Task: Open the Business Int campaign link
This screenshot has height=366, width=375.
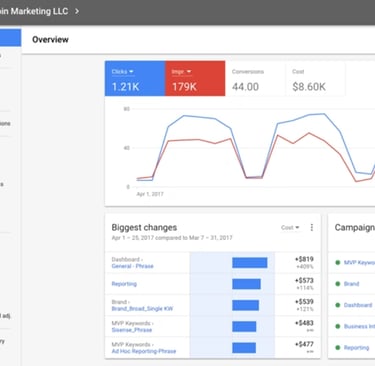Action: (x=359, y=326)
